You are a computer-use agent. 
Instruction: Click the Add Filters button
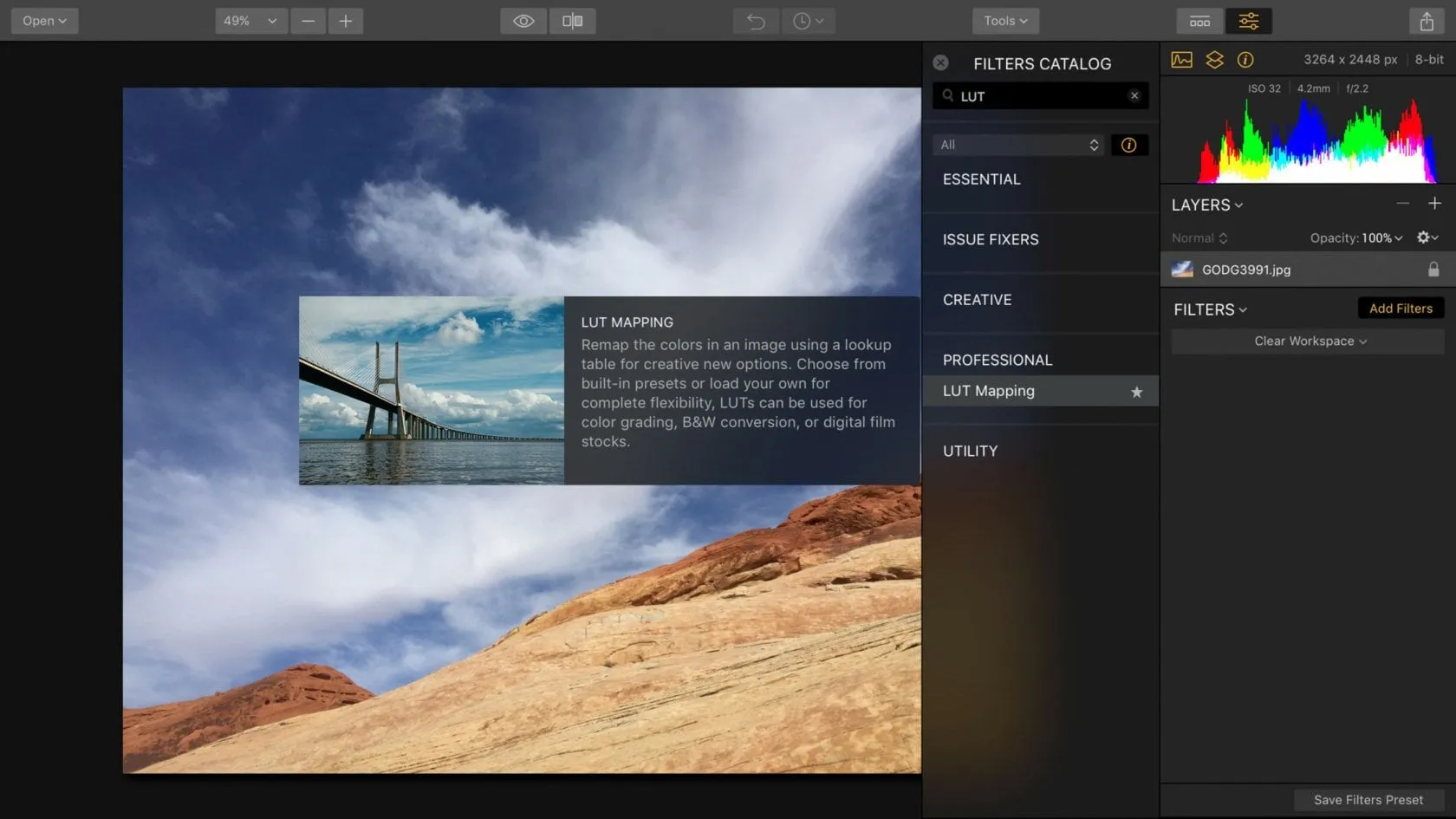pyautogui.click(x=1401, y=309)
